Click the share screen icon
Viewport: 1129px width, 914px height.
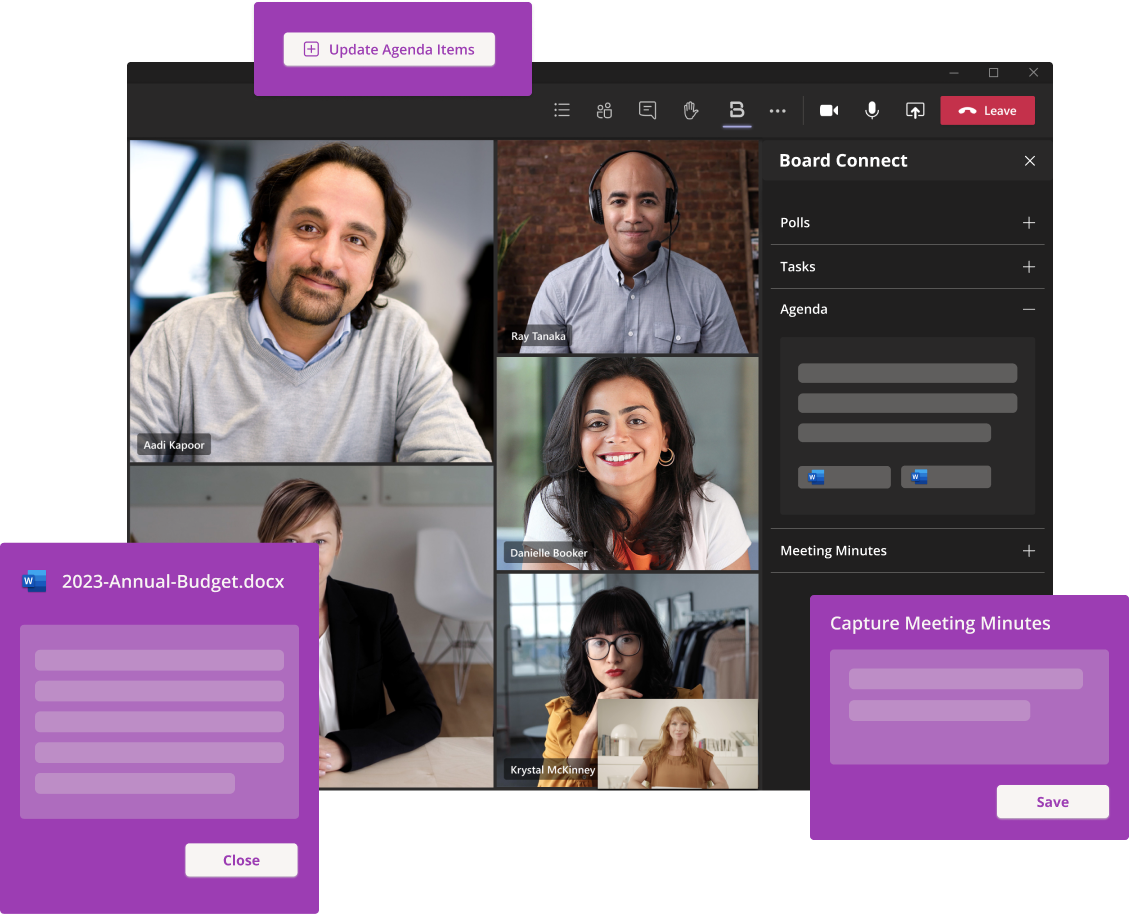[x=914, y=110]
